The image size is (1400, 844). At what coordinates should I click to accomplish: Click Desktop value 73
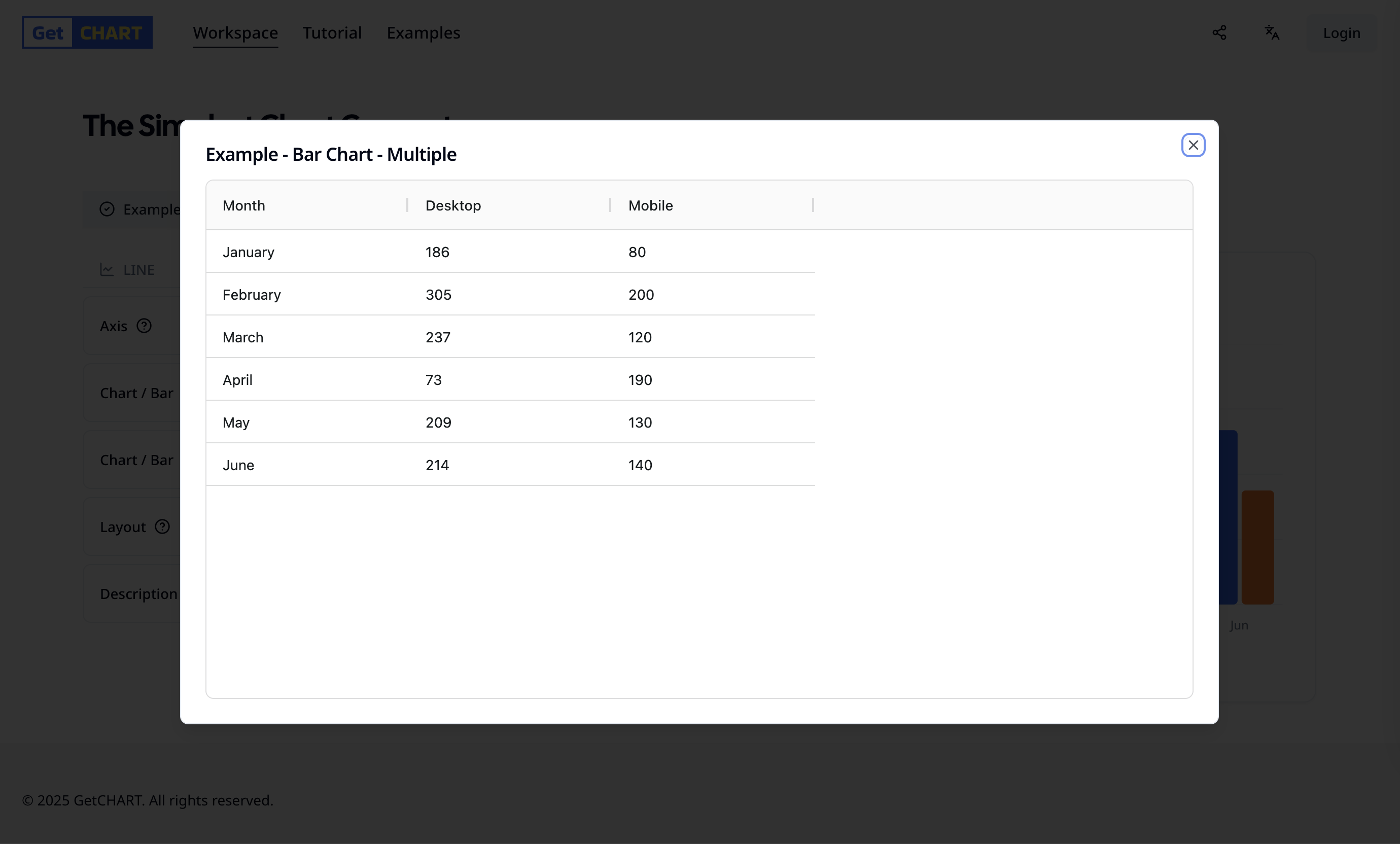[510, 379]
